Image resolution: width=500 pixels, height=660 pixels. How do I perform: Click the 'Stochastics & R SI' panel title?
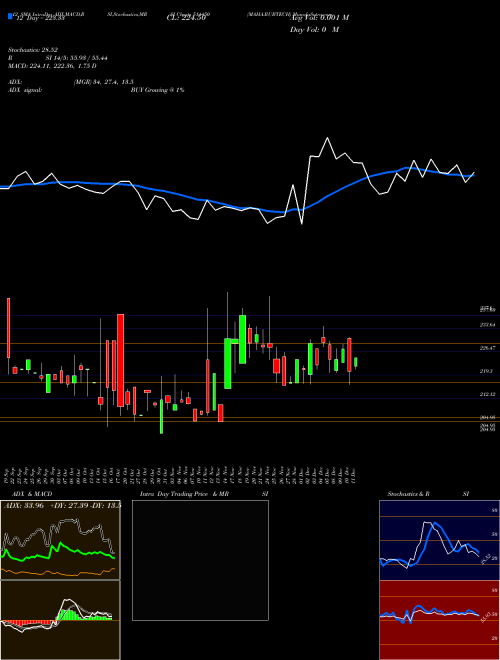pos(428,494)
